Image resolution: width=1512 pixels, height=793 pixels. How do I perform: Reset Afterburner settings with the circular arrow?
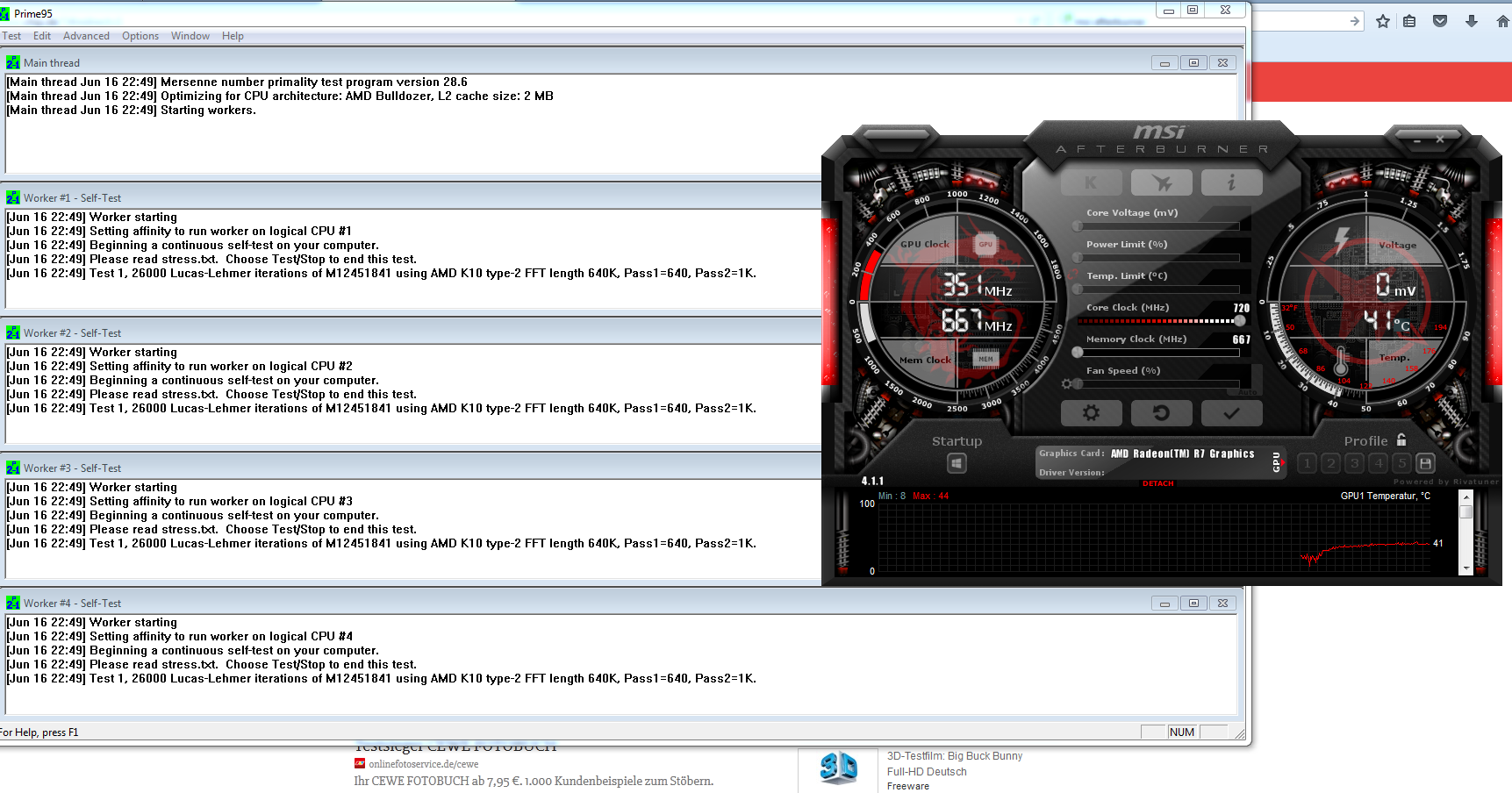(x=1161, y=412)
